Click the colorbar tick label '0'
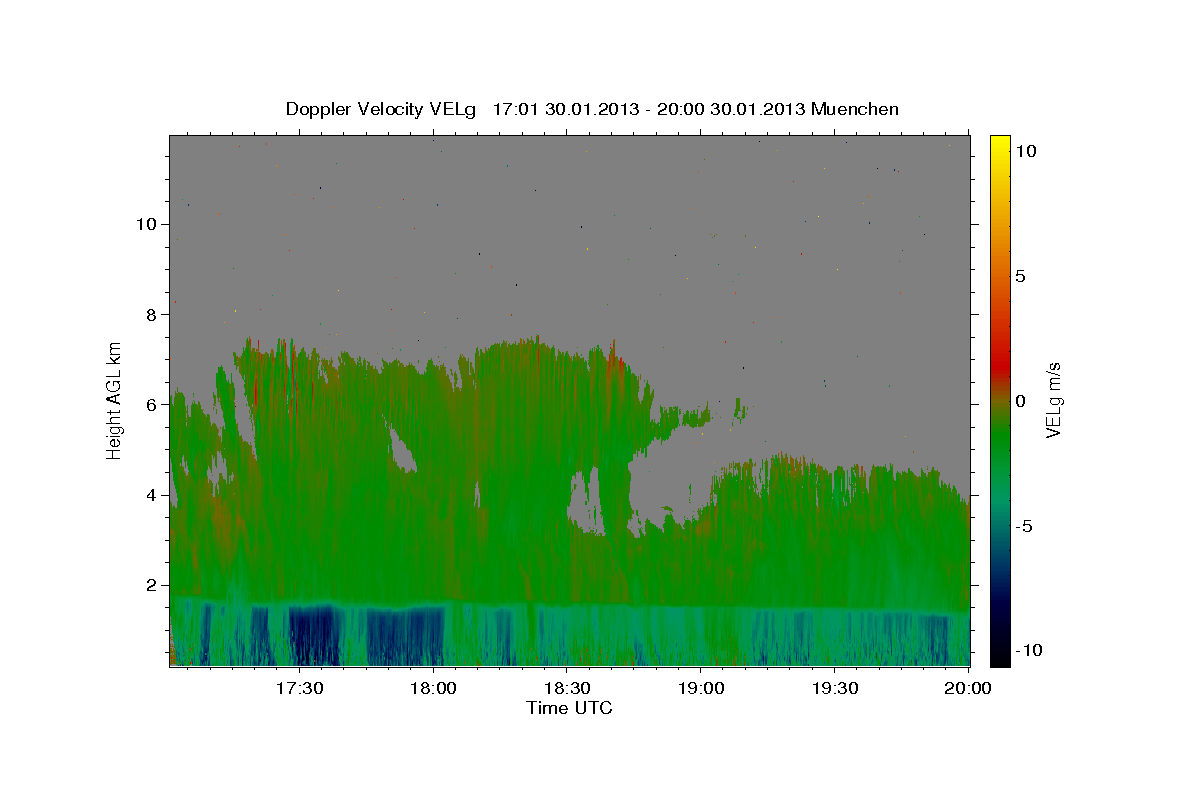Screen dimensions: 1200x800 click(x=1020, y=401)
